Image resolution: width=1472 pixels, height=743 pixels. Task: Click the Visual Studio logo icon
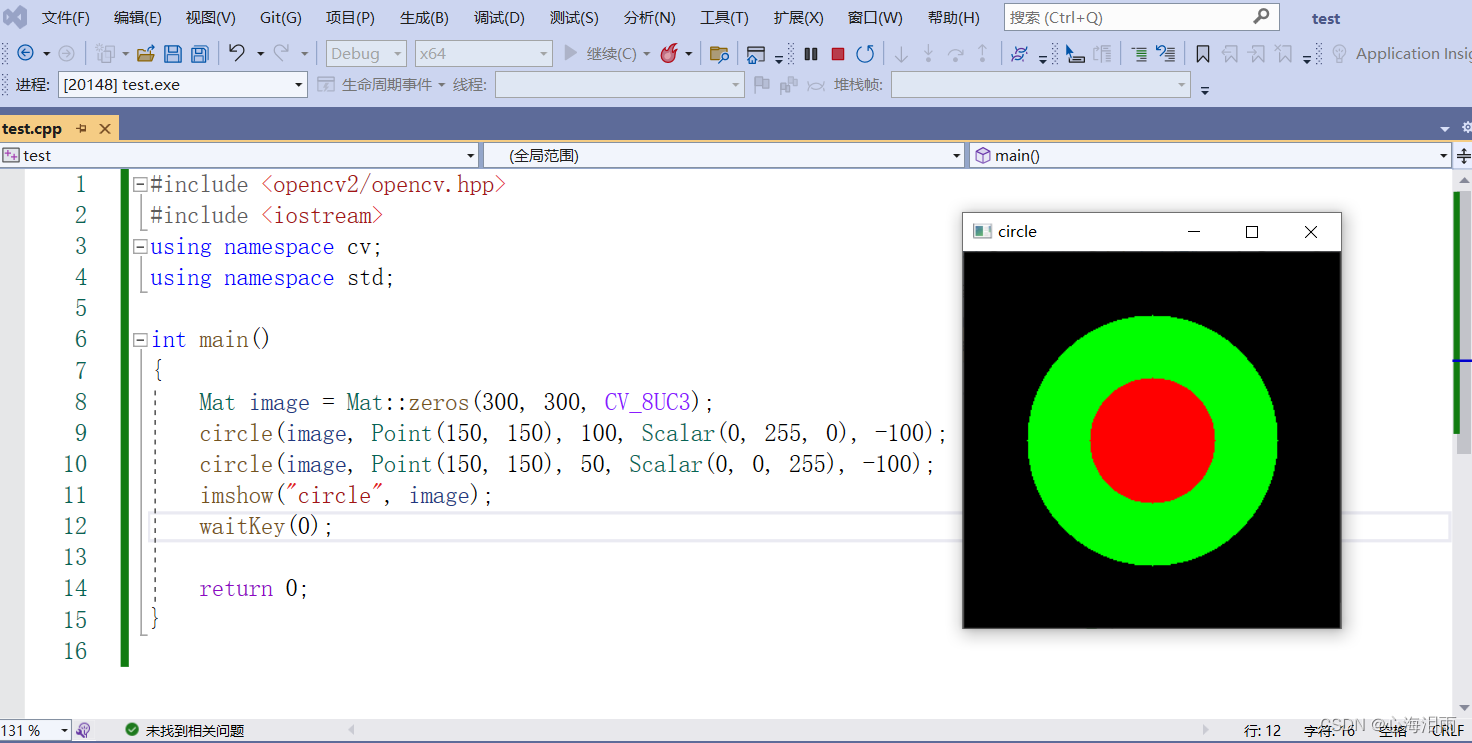coord(15,18)
